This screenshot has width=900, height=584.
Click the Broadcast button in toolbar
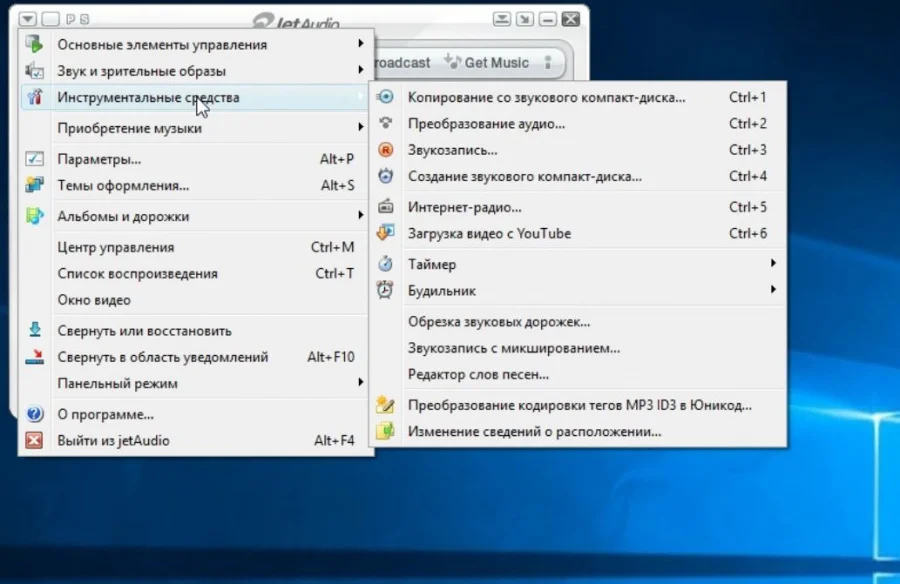403,62
